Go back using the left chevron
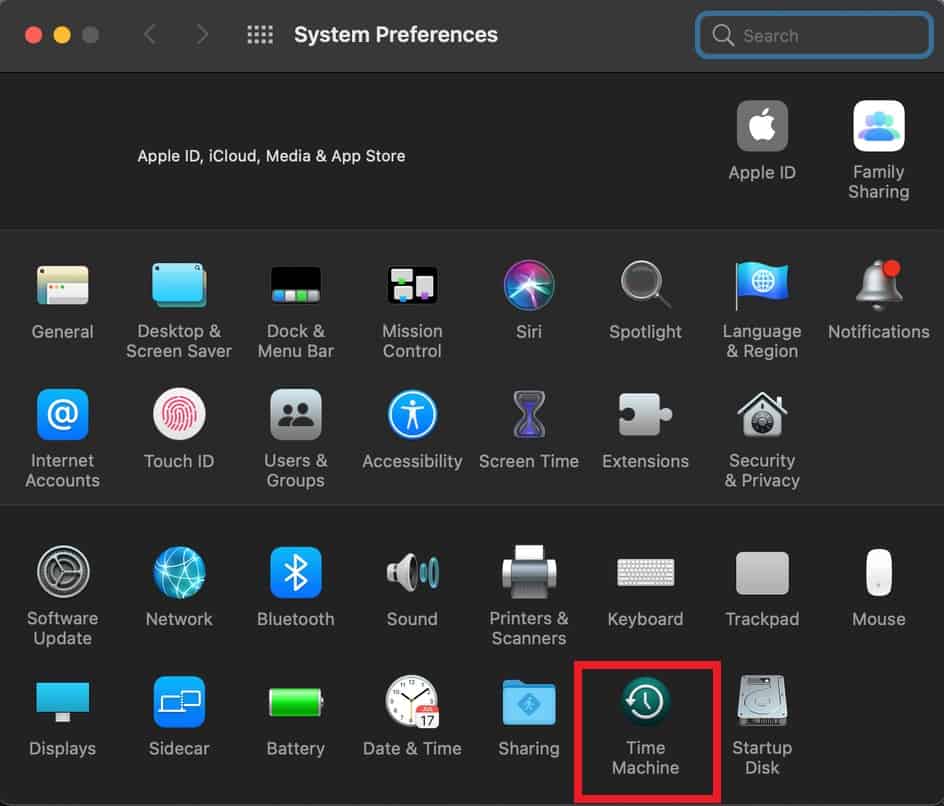Image resolution: width=944 pixels, height=806 pixels. [151, 34]
